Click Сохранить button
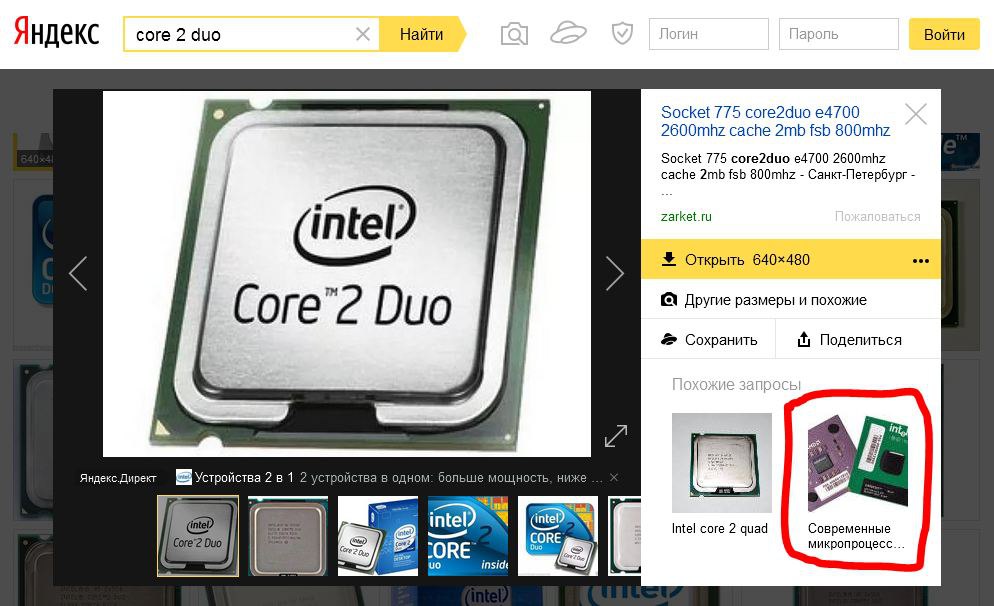This screenshot has width=994, height=606. [x=709, y=340]
